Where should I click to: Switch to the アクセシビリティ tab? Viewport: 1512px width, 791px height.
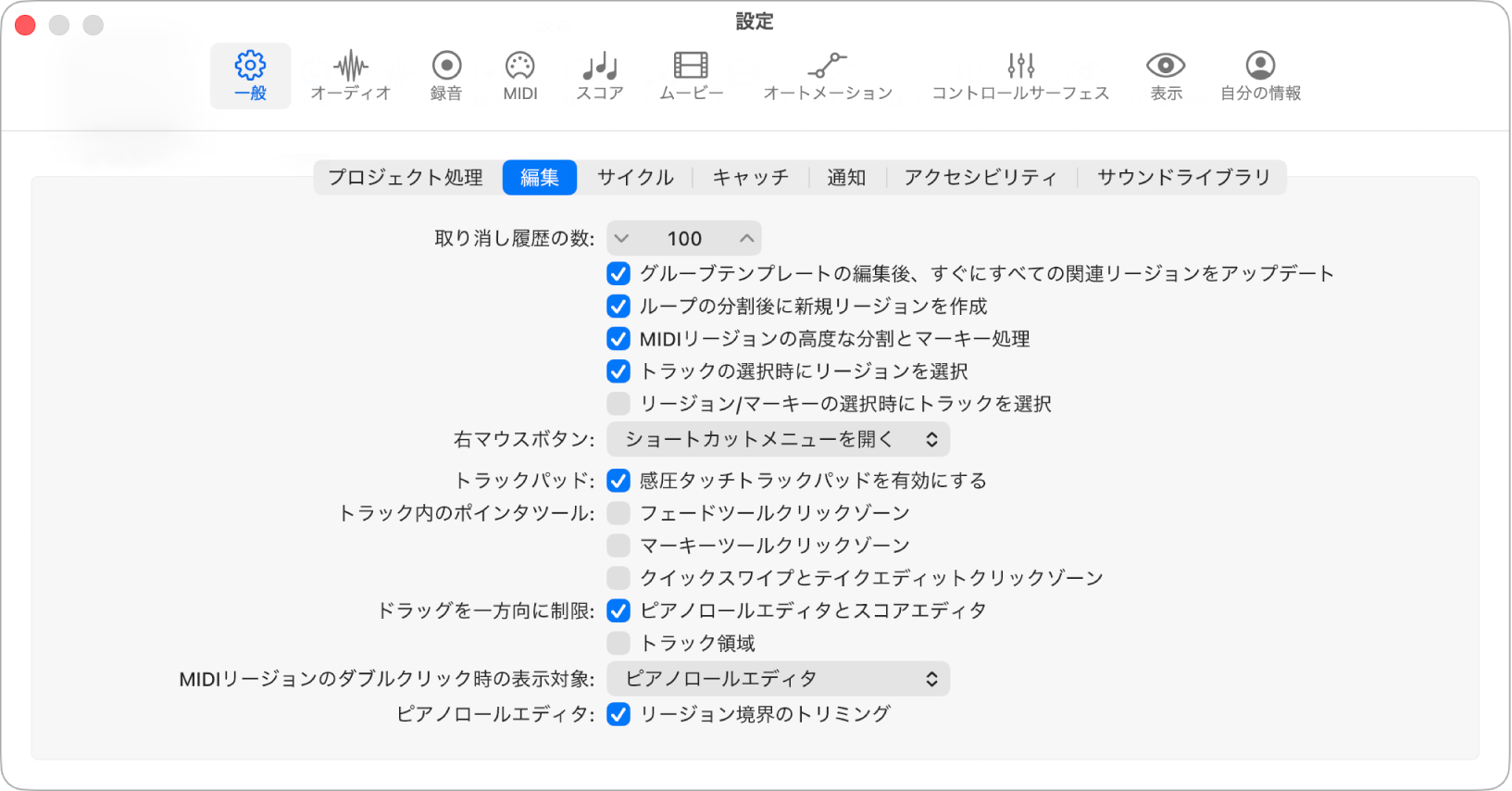981,177
